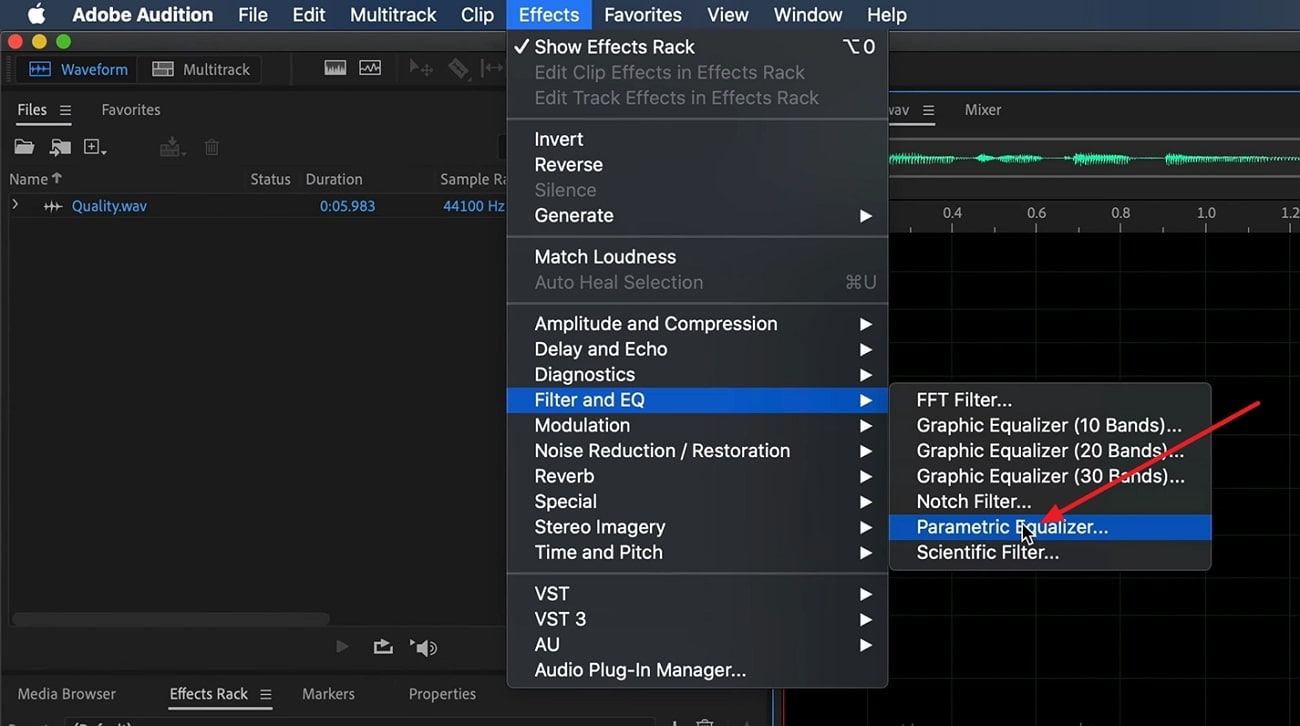Click the Import File icon
The height and width of the screenshot is (726, 1300).
click(61, 147)
